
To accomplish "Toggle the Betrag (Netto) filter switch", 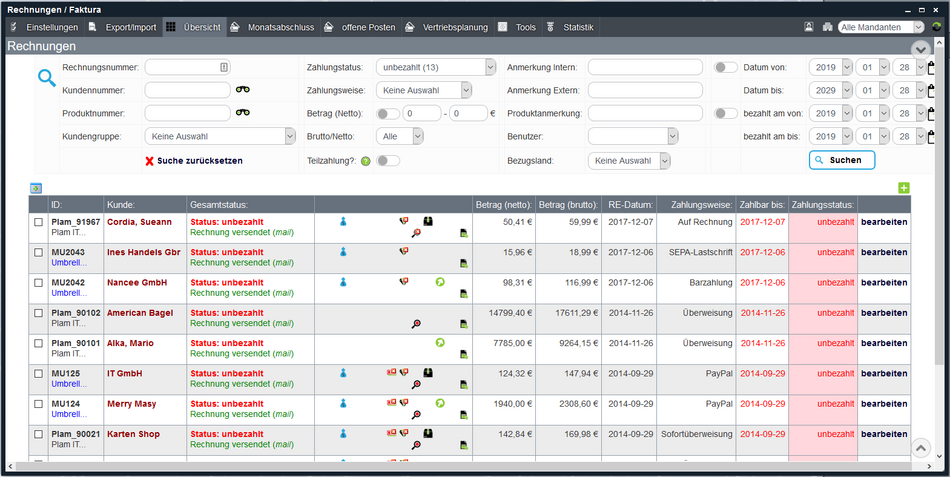I will coord(388,113).
